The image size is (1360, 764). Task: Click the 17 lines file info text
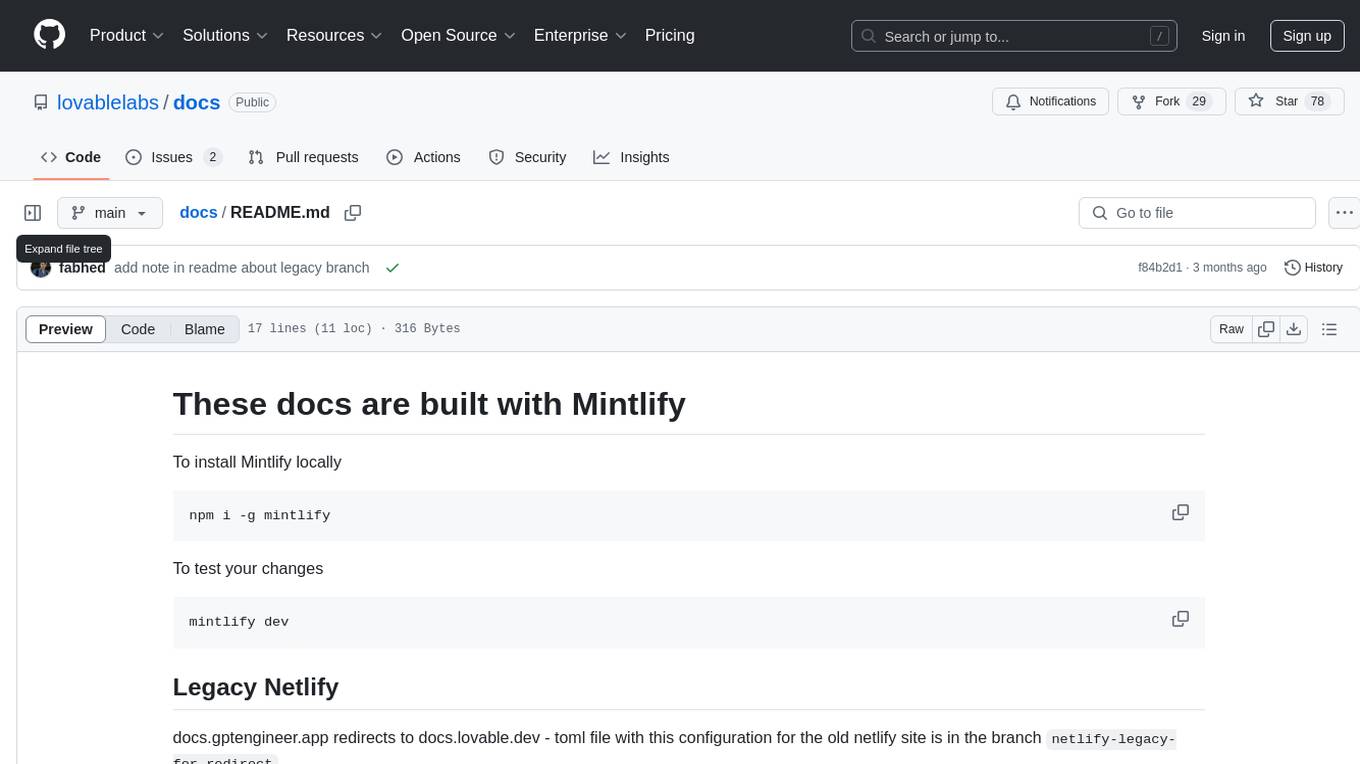tap(354, 329)
